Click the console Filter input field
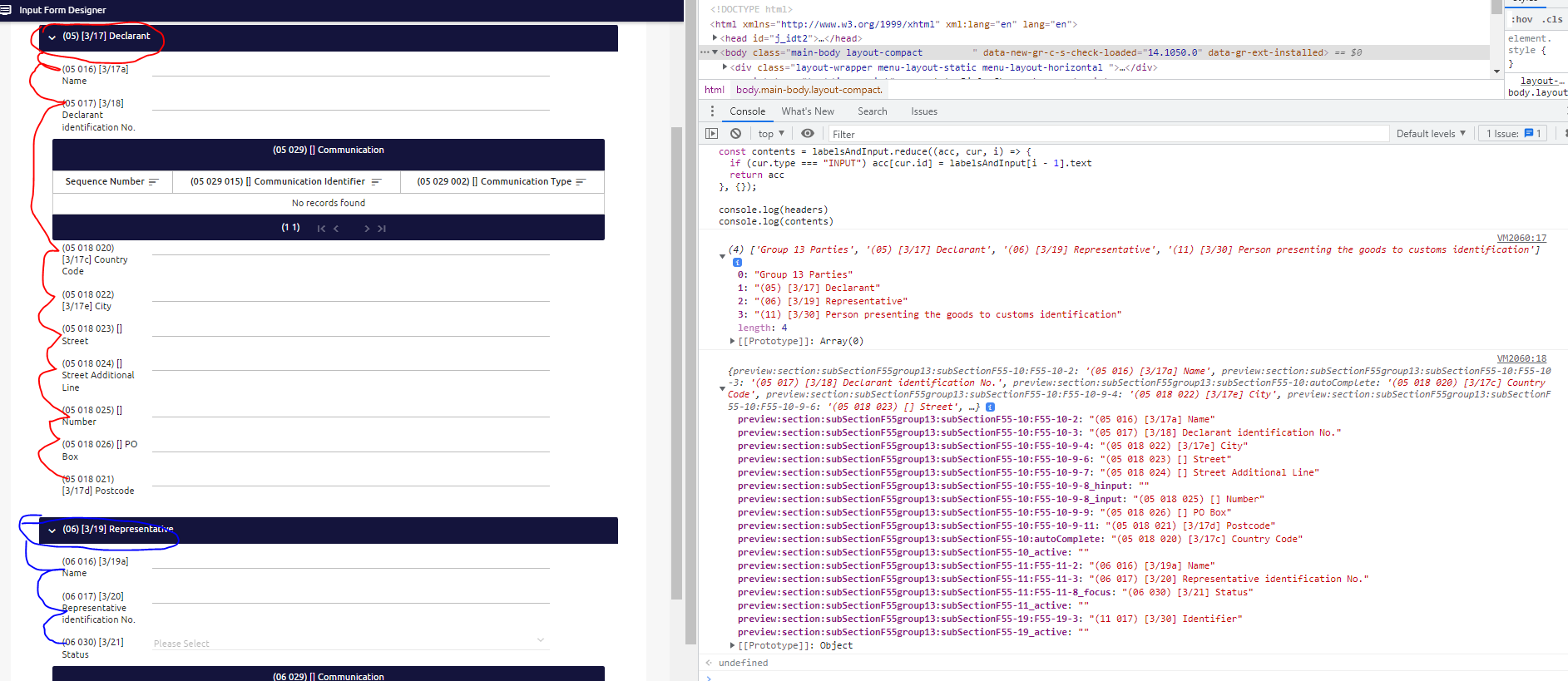The image size is (1568, 681). (1108, 134)
